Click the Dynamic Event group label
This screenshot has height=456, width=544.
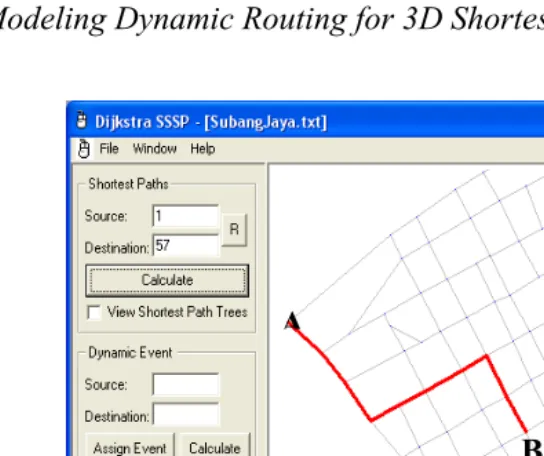[x=130, y=353]
